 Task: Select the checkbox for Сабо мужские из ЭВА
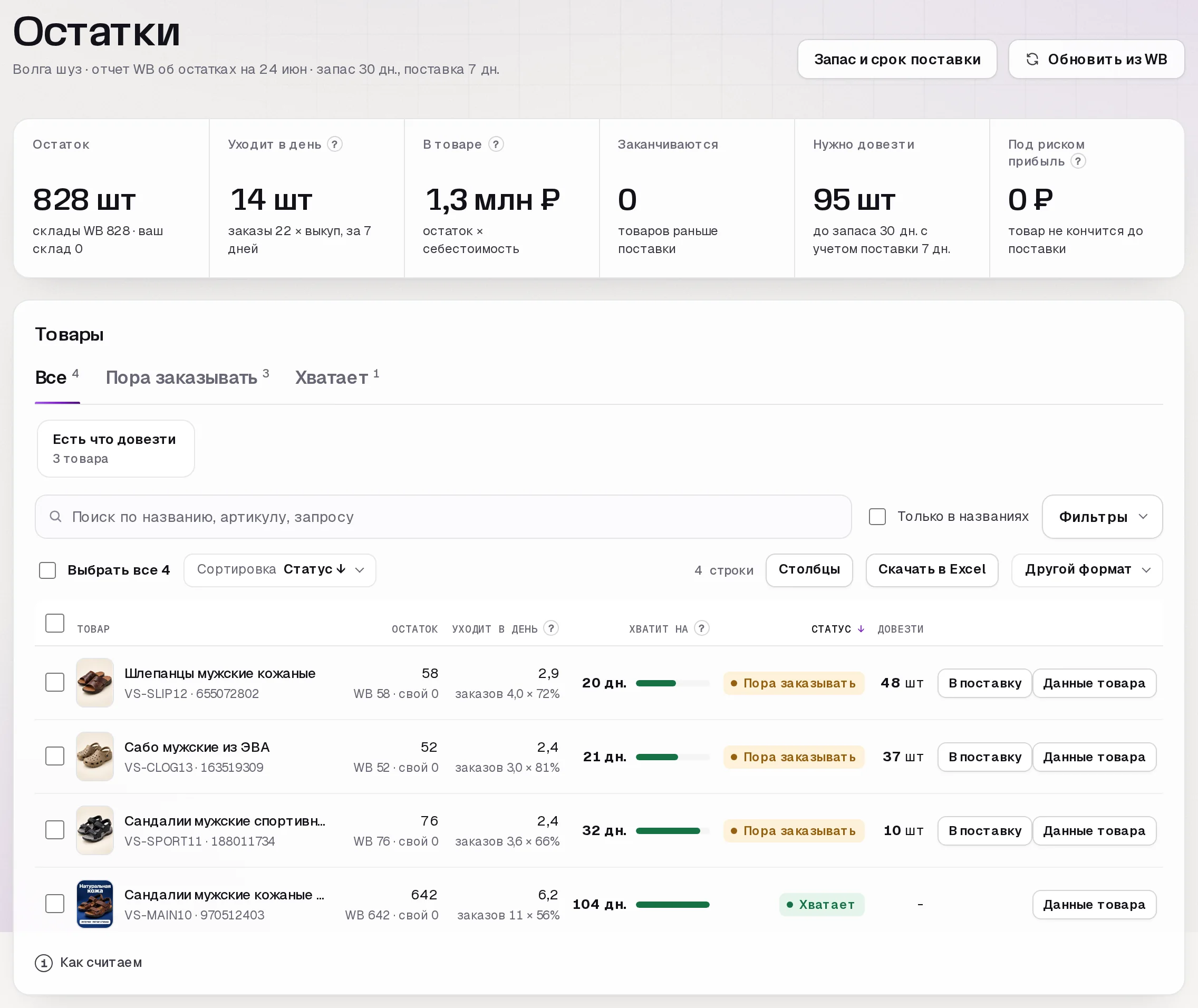(55, 756)
